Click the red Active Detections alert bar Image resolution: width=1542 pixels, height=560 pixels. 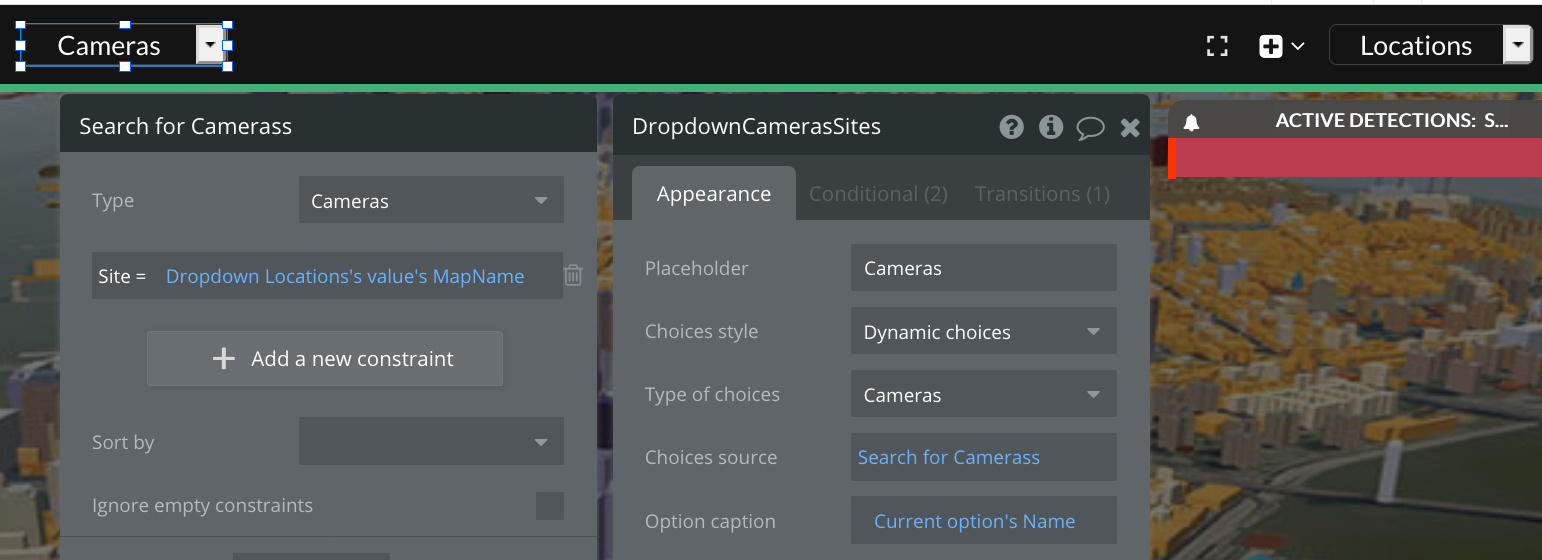(x=1356, y=158)
